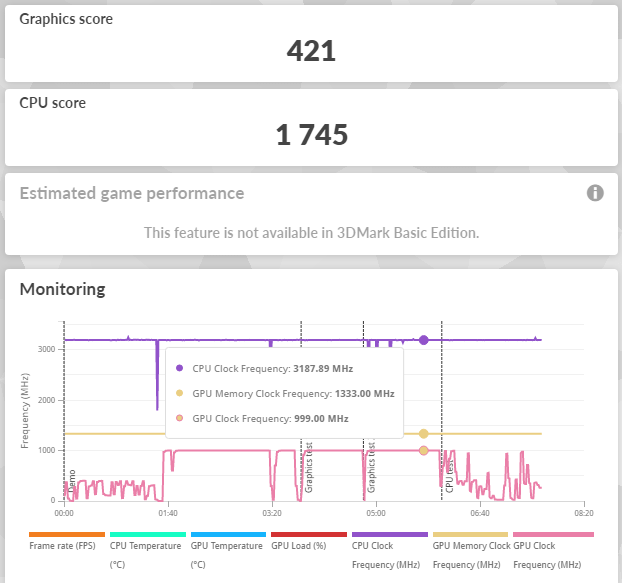Click the 05:00 time axis label
Viewport: 622px width, 583px height.
[376, 513]
